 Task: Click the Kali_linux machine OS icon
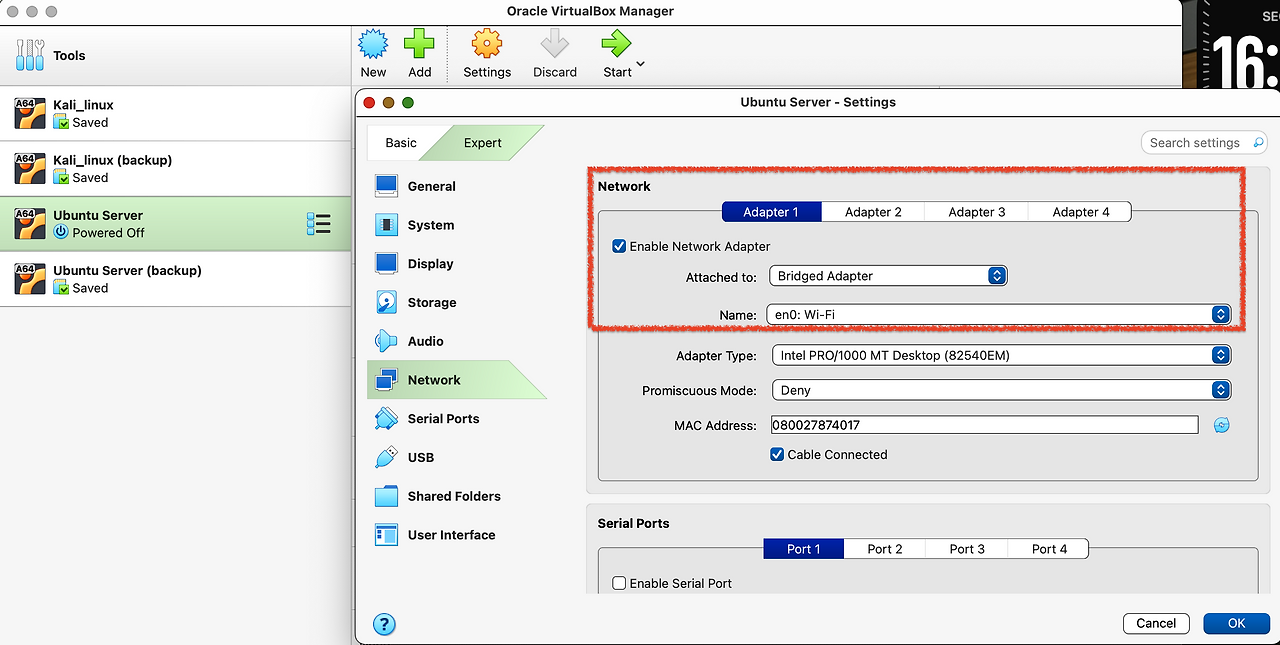[x=30, y=113]
